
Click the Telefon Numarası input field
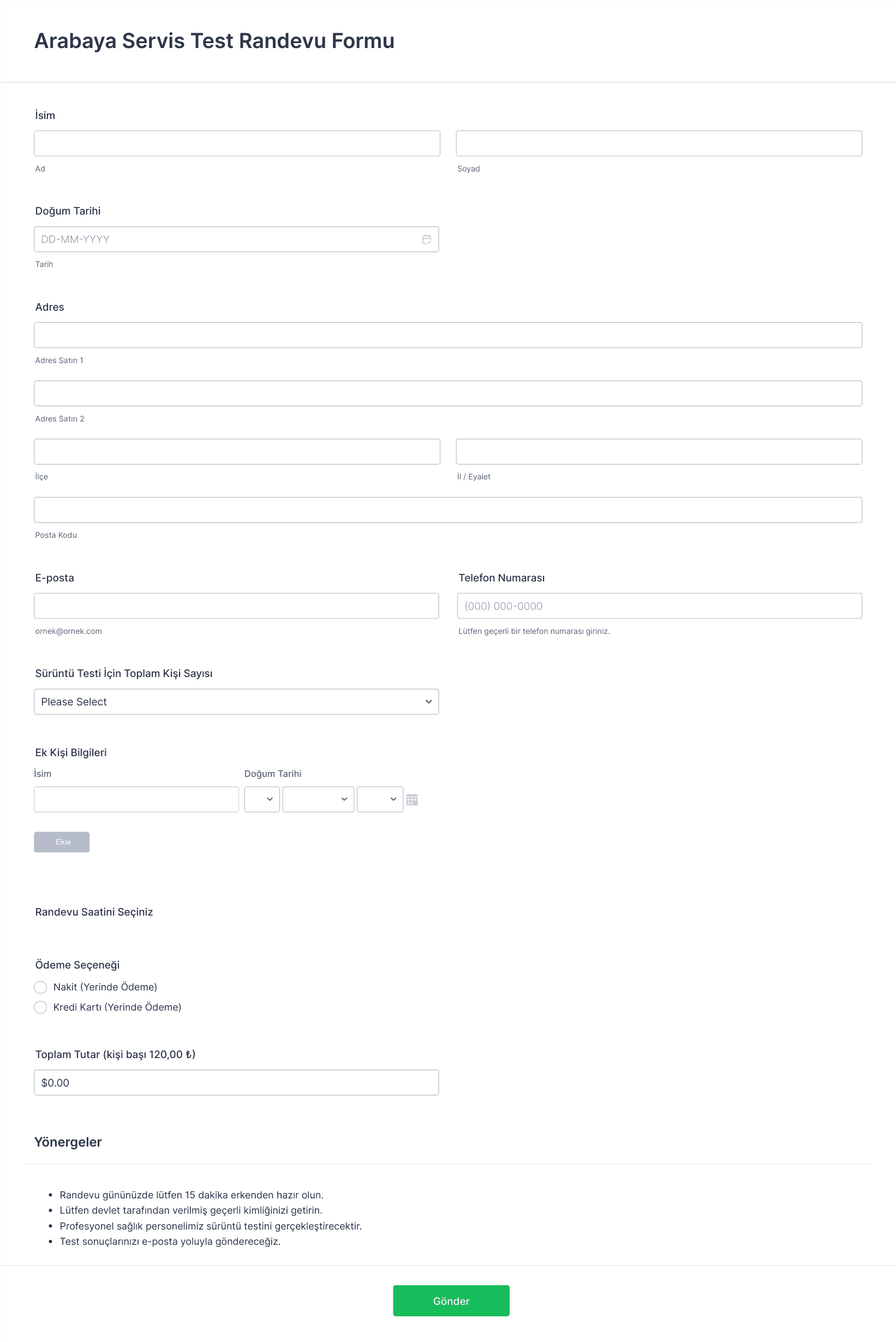point(659,605)
